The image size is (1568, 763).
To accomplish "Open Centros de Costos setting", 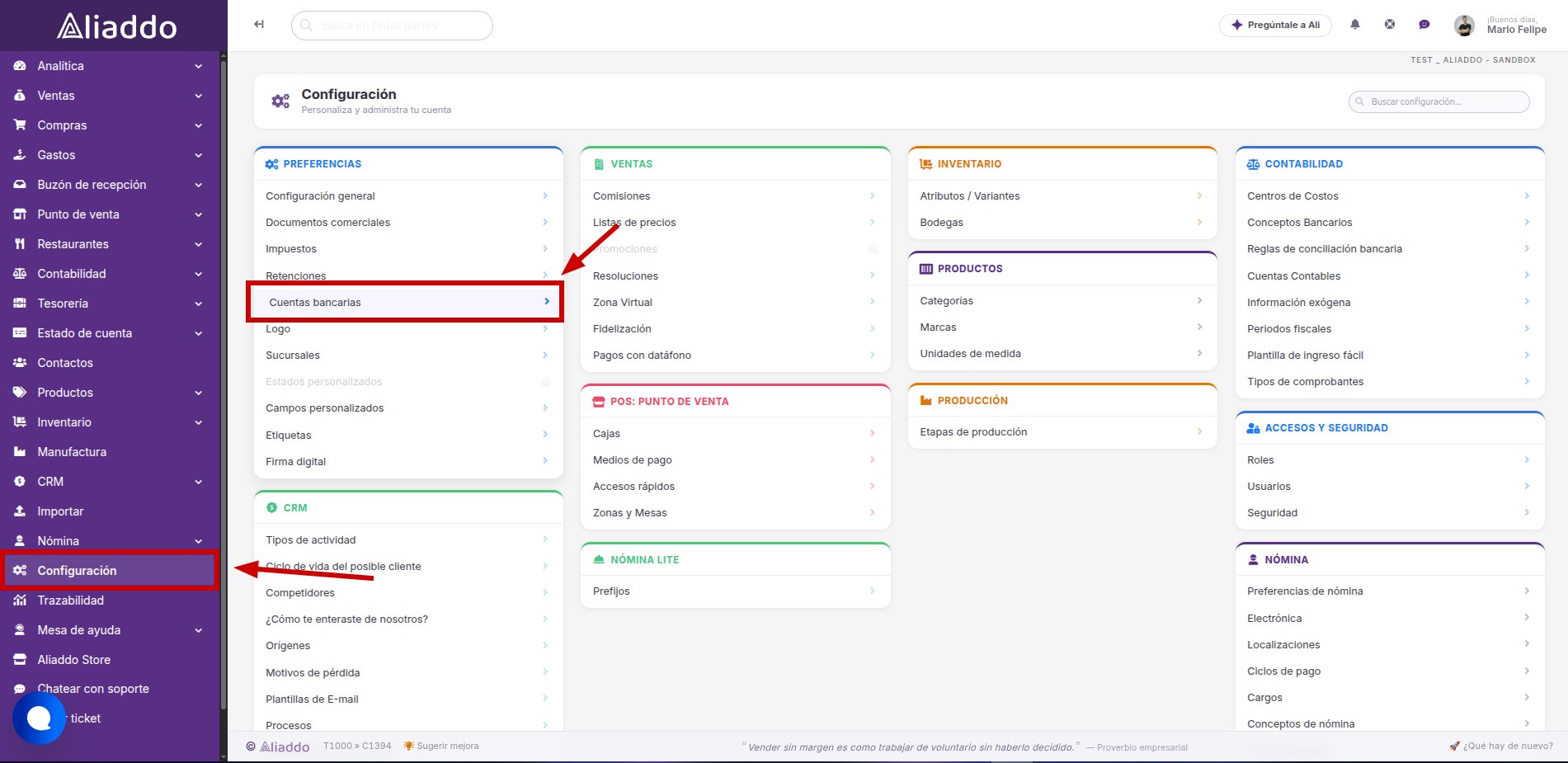I will 1389,196.
